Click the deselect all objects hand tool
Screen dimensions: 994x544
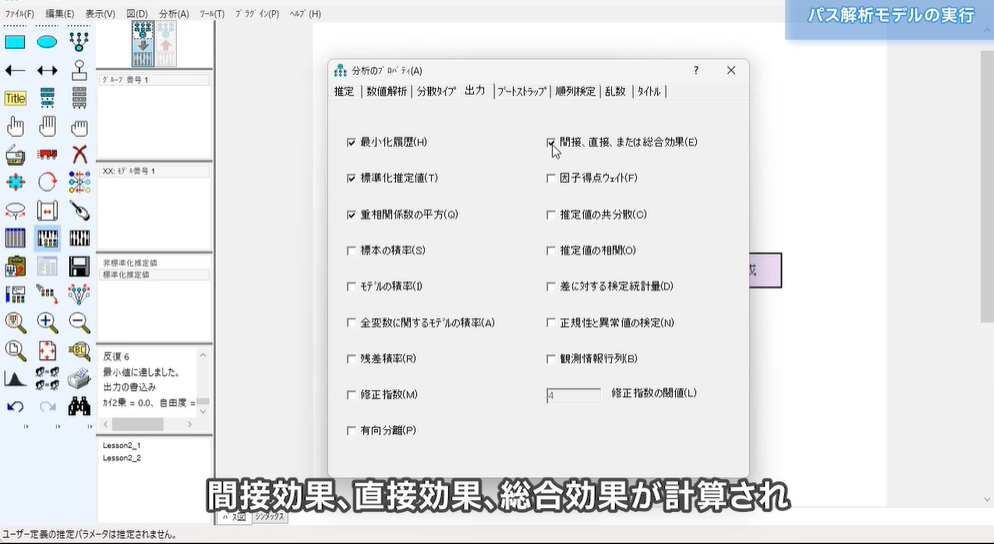(x=79, y=127)
